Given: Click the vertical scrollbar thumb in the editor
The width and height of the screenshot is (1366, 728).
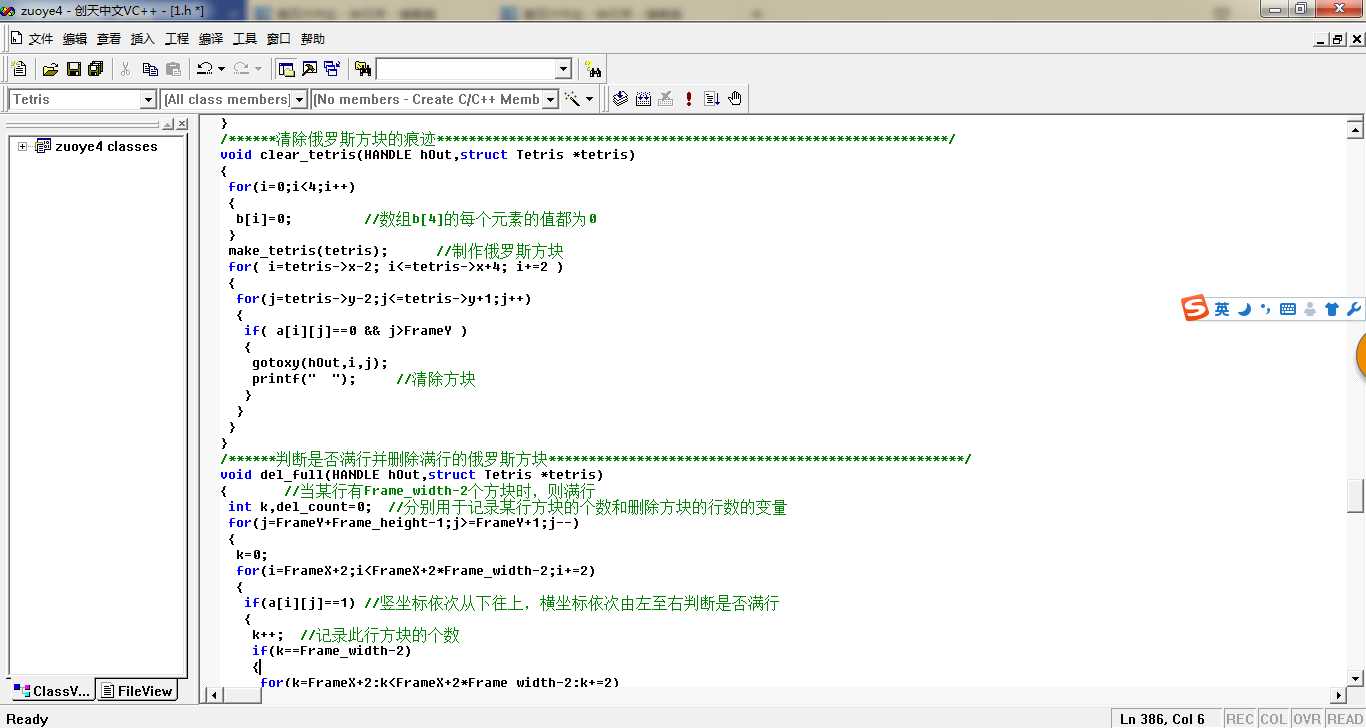Looking at the screenshot, I should point(1355,495).
